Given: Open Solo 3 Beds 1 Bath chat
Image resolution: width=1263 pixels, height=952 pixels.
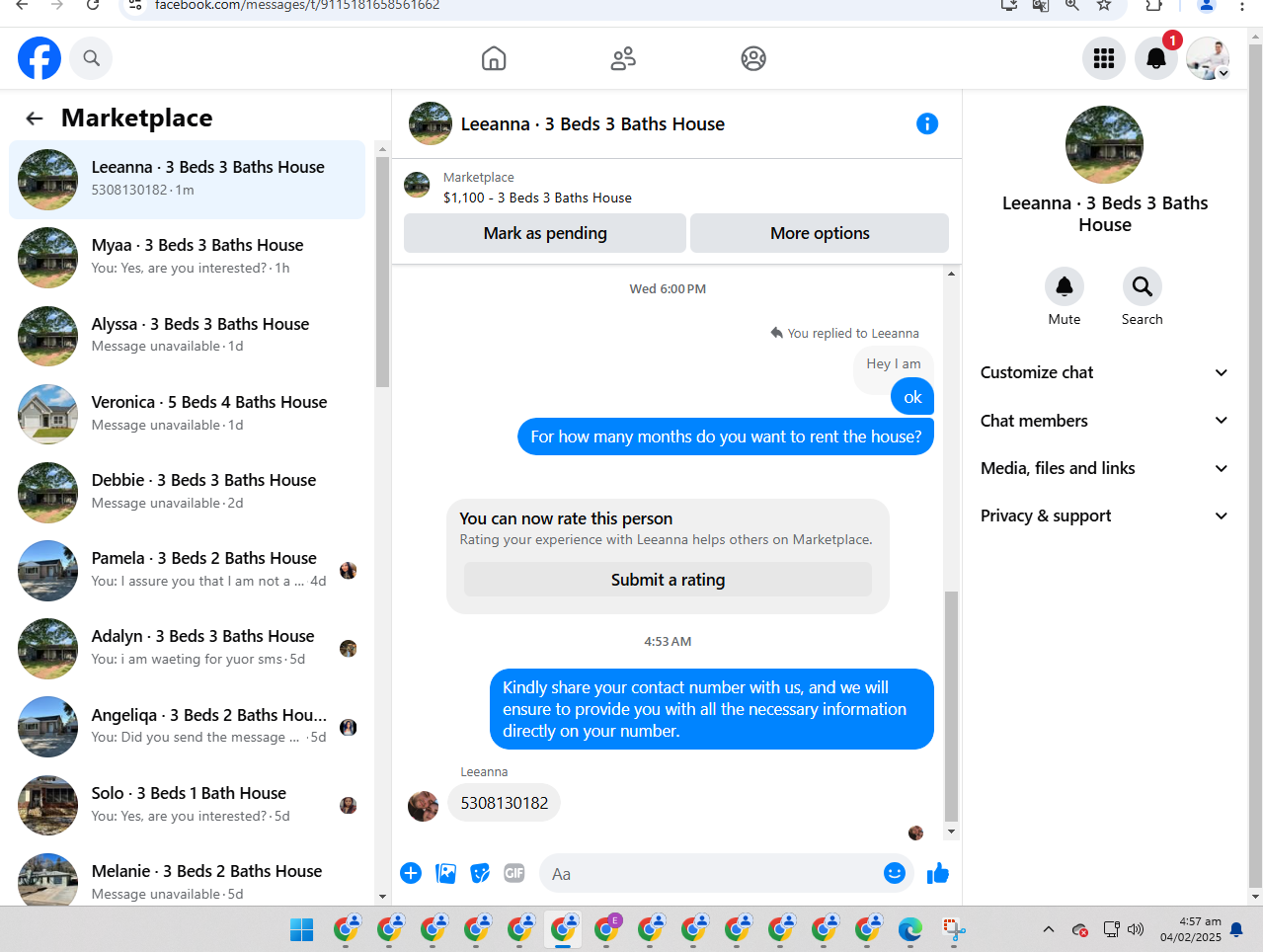Looking at the screenshot, I should pyautogui.click(x=188, y=804).
